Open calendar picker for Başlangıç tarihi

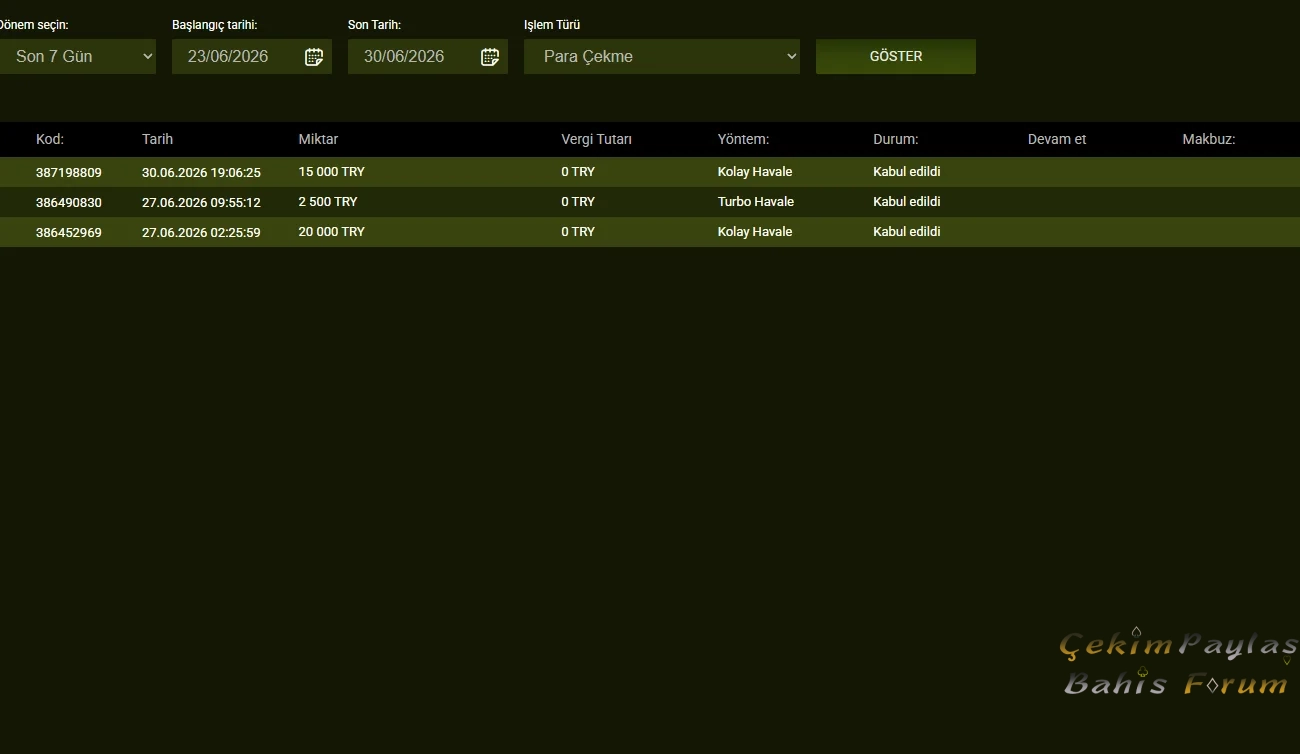[314, 57]
